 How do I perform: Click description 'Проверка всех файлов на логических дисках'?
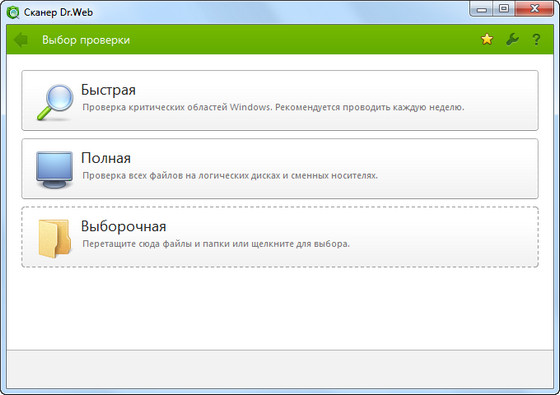coord(181,176)
